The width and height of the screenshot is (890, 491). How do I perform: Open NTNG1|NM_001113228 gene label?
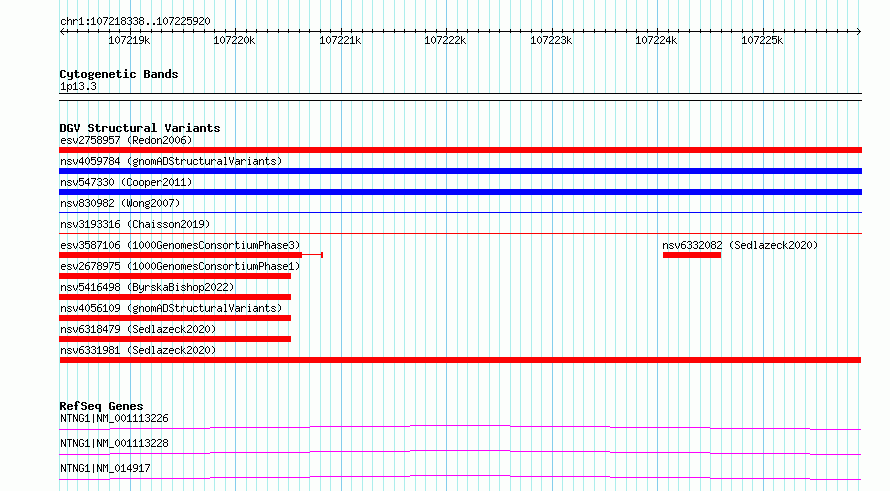pyautogui.click(x=114, y=443)
